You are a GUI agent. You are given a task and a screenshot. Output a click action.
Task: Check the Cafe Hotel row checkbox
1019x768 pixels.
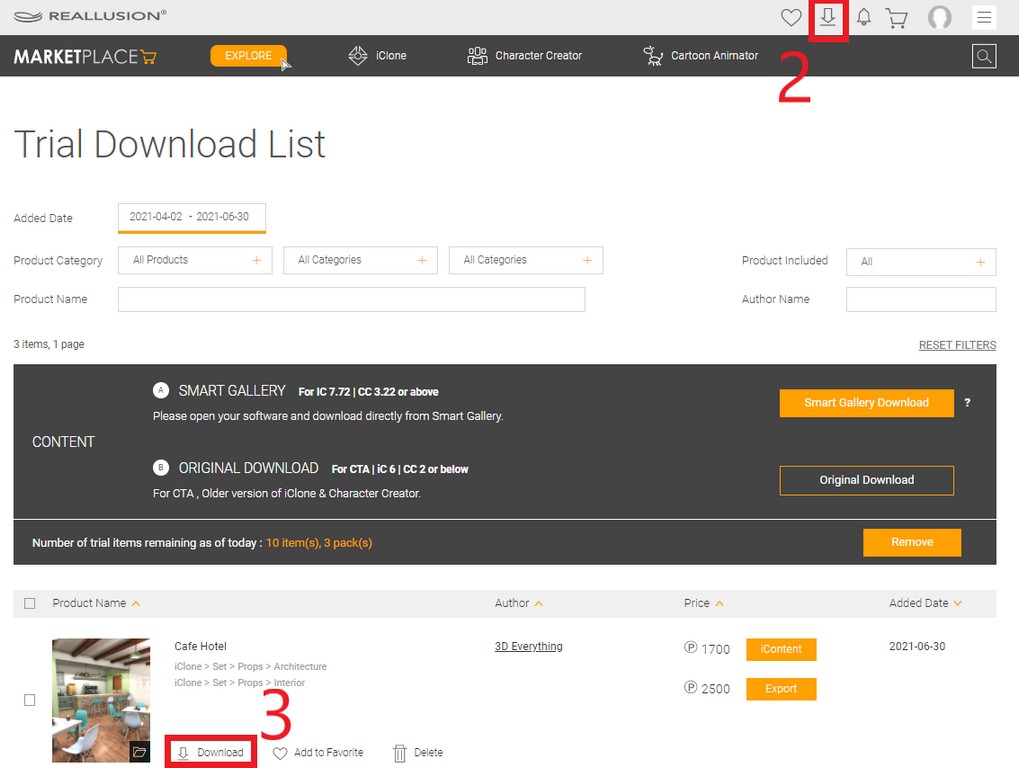pyautogui.click(x=30, y=700)
